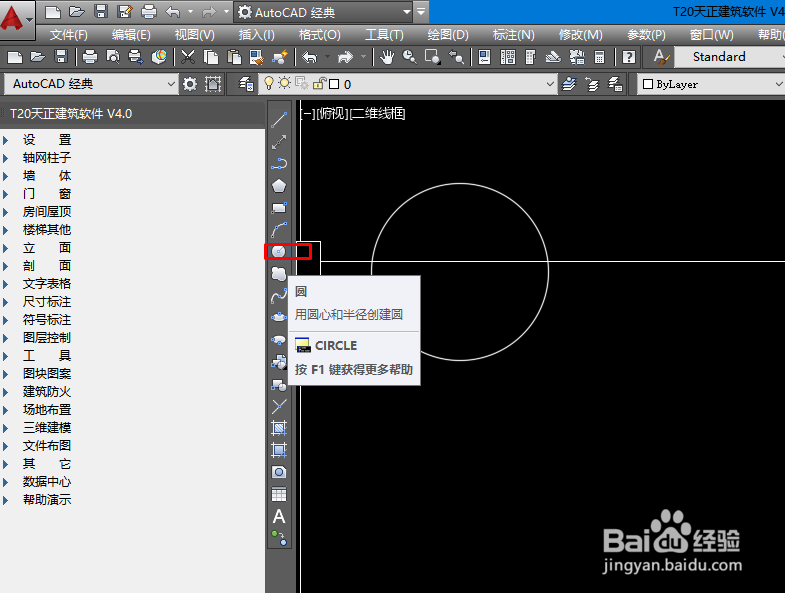Activate the Pan hand tool
The image size is (785, 593).
click(386, 57)
